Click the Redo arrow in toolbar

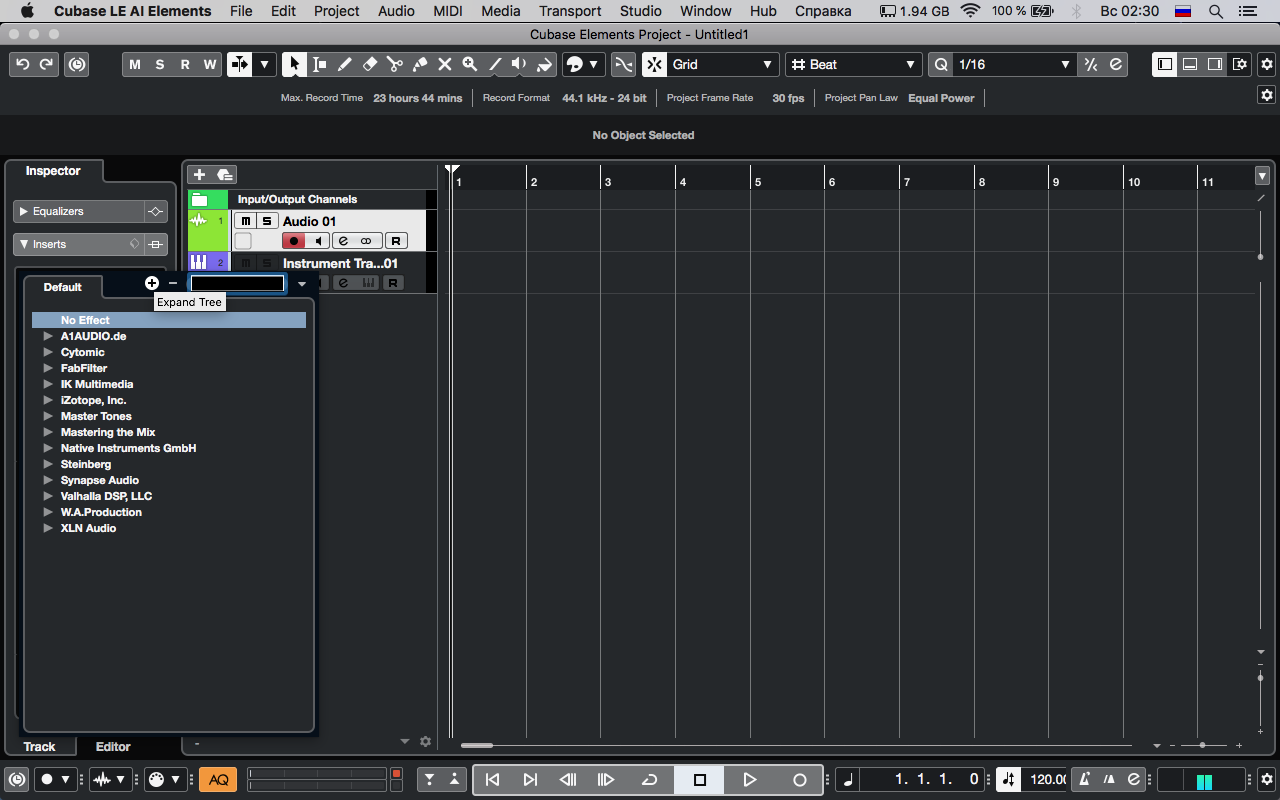tap(46, 64)
